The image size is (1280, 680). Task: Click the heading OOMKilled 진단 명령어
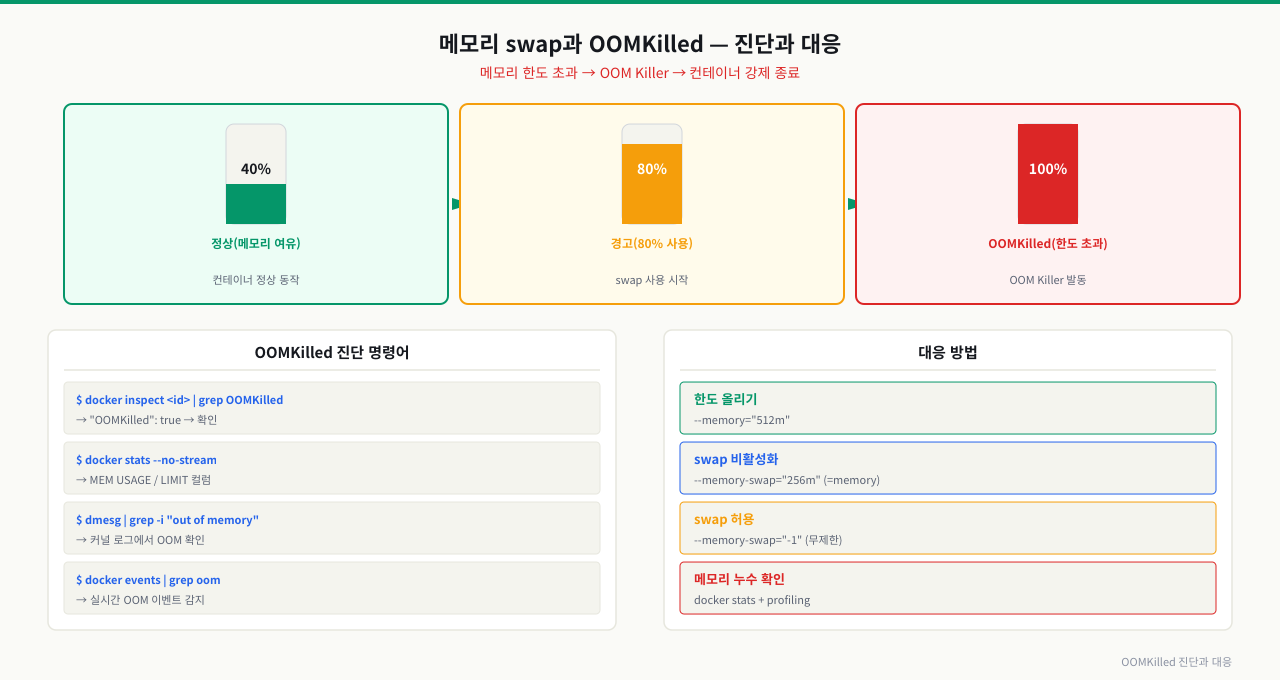(x=332, y=352)
